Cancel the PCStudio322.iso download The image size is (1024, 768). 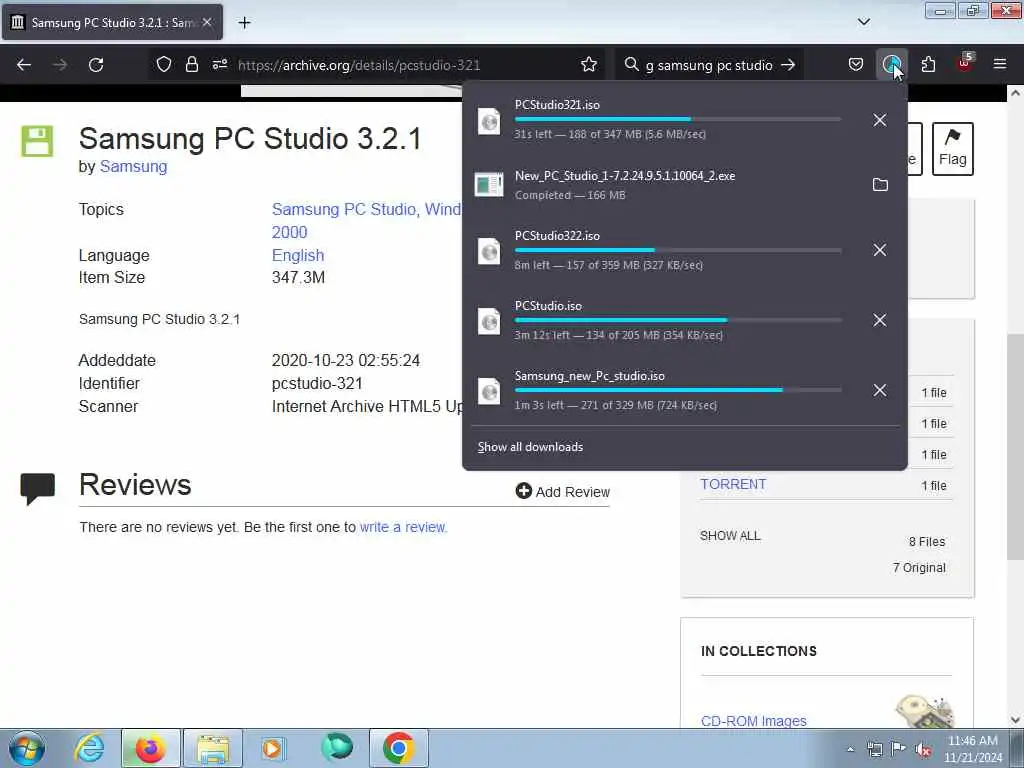click(x=880, y=250)
